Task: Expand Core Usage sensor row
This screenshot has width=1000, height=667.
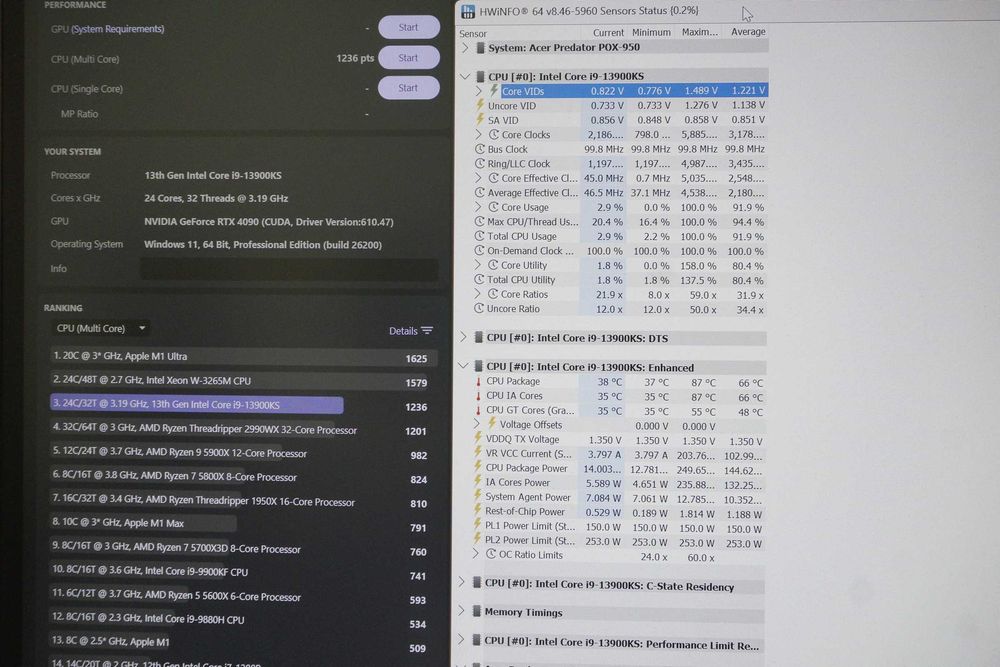Action: point(478,207)
